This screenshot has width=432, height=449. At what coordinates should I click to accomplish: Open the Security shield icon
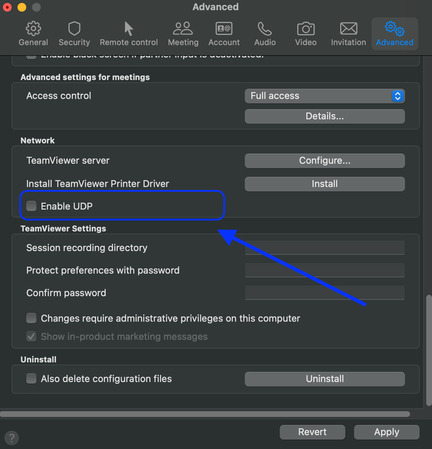[74, 29]
